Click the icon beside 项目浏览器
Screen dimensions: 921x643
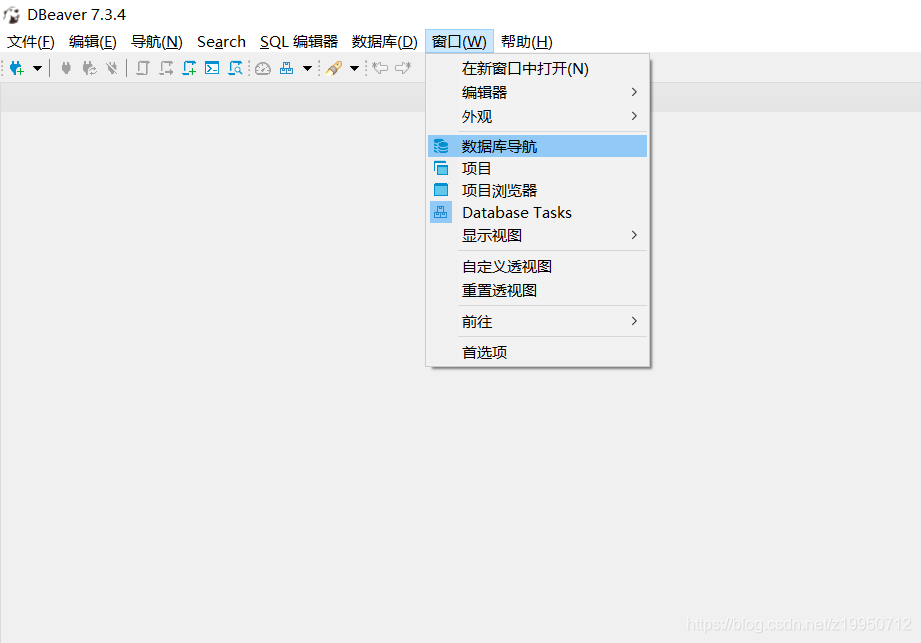point(441,190)
